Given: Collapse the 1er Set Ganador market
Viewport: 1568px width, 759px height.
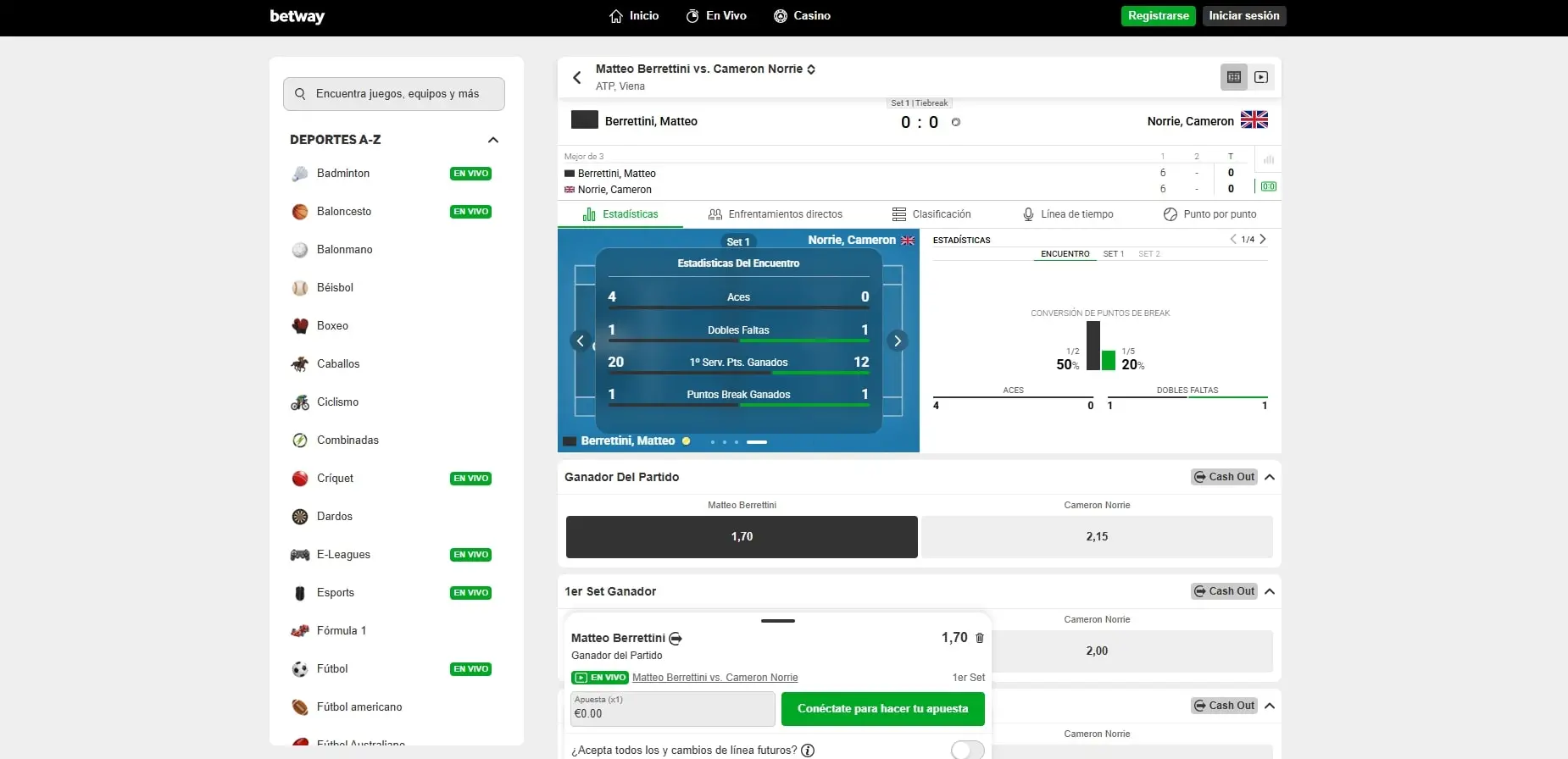Looking at the screenshot, I should 1270,591.
